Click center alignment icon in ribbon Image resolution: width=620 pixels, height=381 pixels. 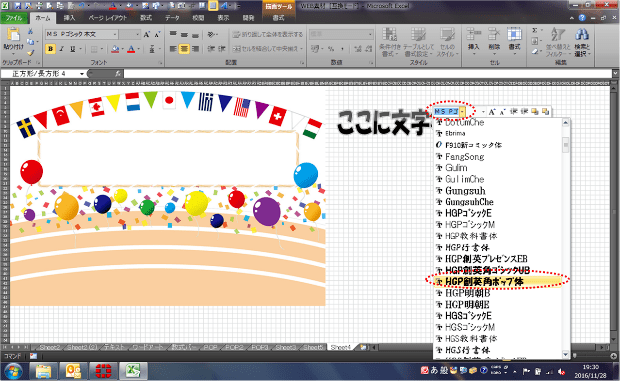[184, 49]
